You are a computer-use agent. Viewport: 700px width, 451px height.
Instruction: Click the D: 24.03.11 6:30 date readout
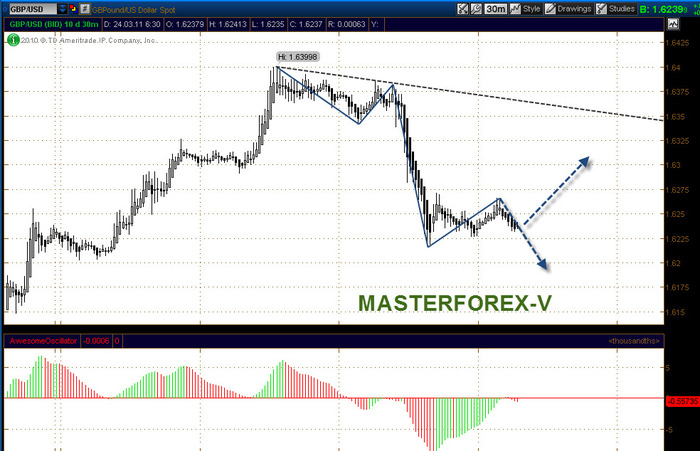132,24
